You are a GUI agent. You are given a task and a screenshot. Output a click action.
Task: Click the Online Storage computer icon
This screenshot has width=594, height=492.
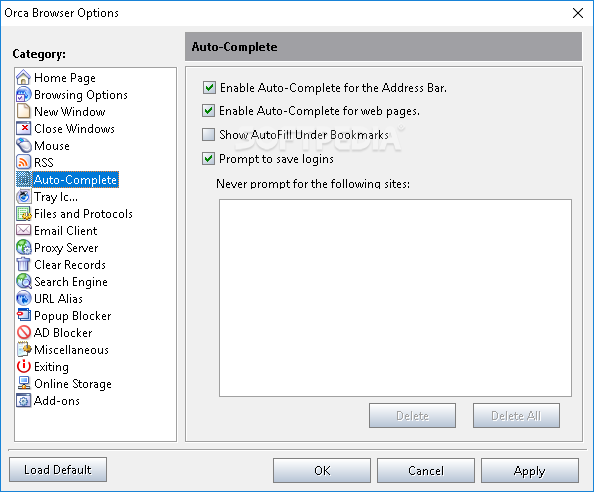23,383
